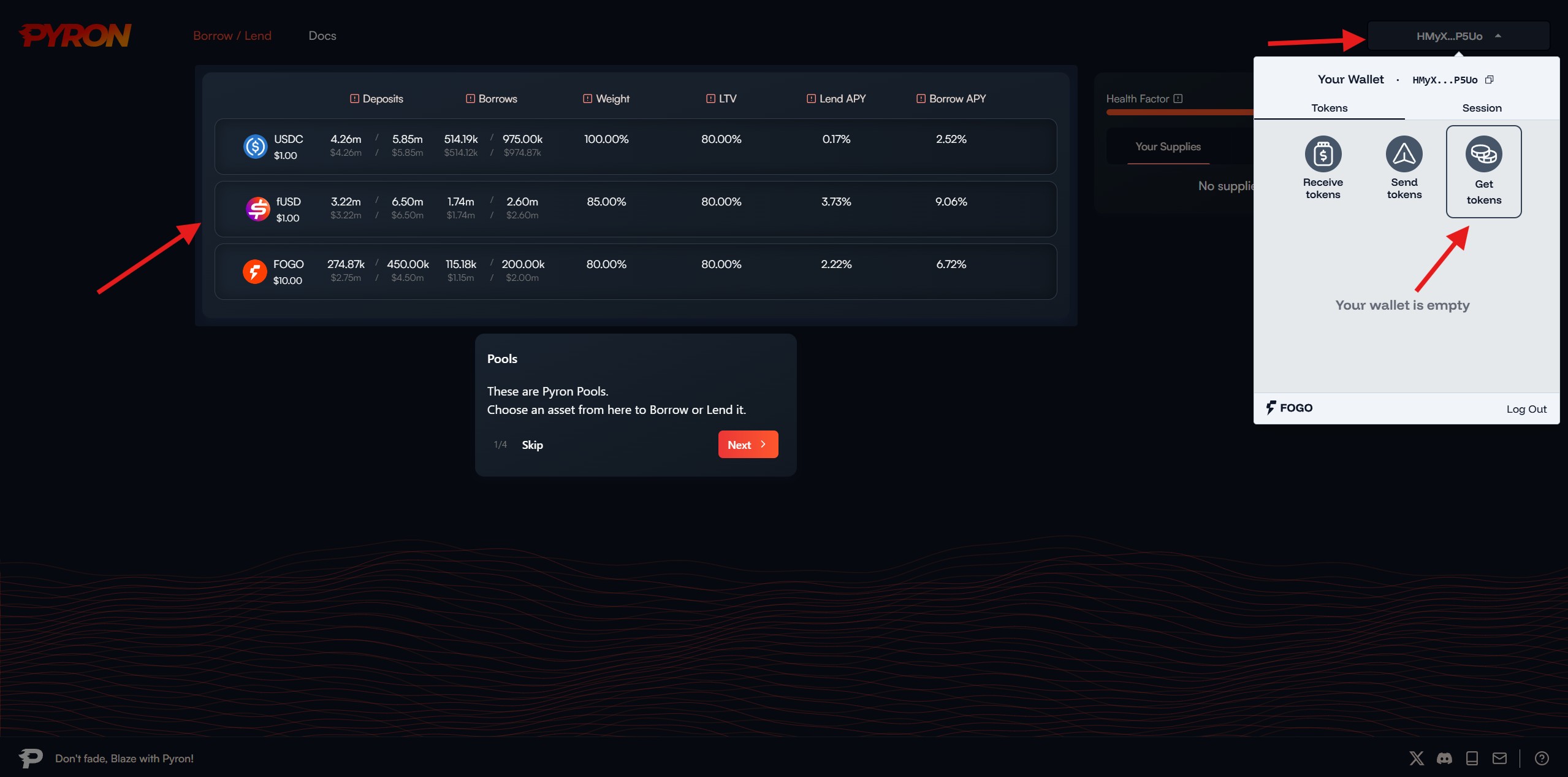
Task: Open the Your Supplies tab
Action: tap(1168, 147)
